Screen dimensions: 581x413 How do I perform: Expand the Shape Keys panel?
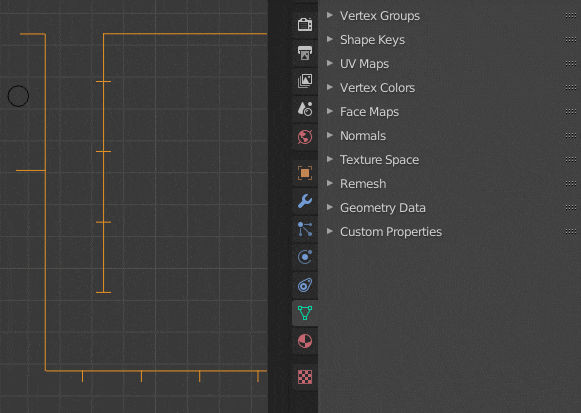(x=329, y=39)
